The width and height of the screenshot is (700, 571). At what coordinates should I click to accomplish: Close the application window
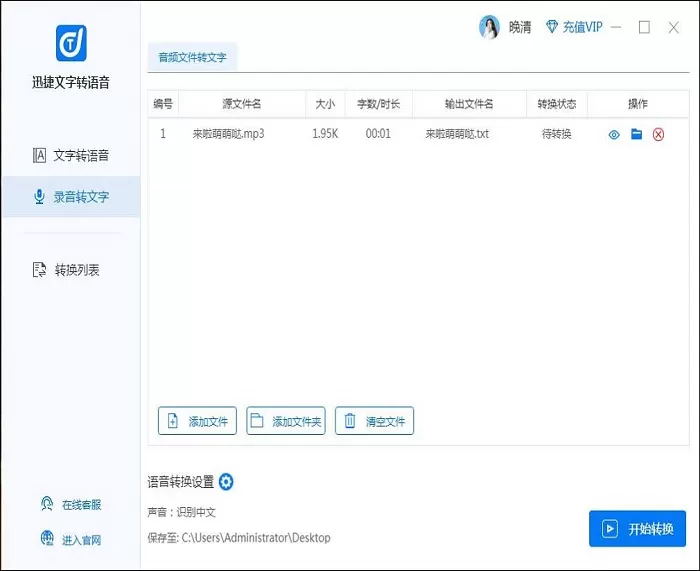click(673, 28)
